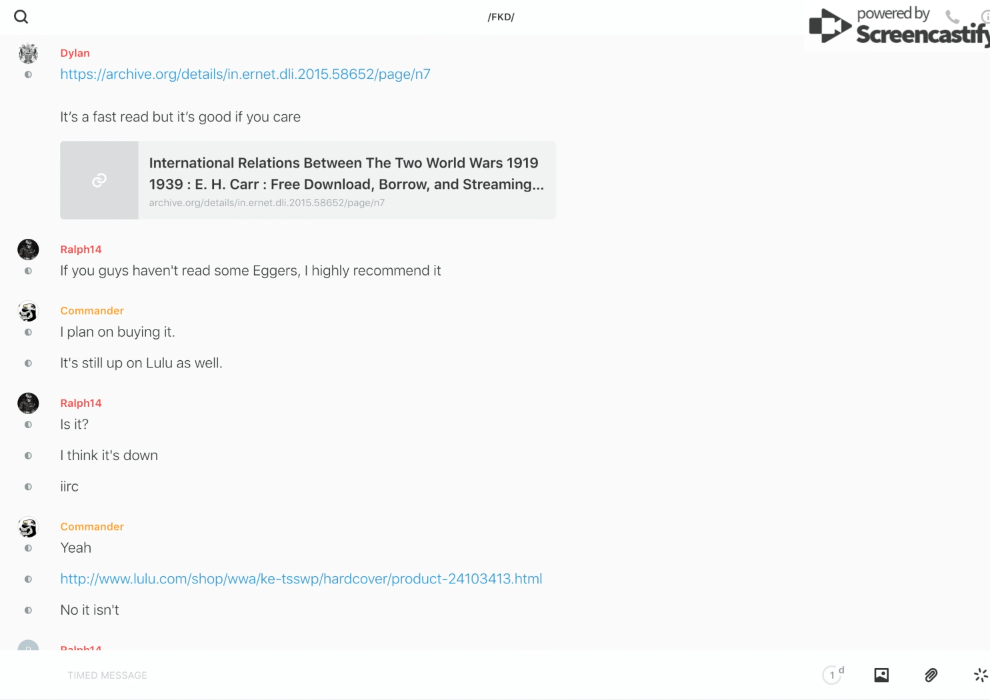990x700 pixels.
Task: Click the Dylan sender name
Action: pyautogui.click(x=75, y=53)
